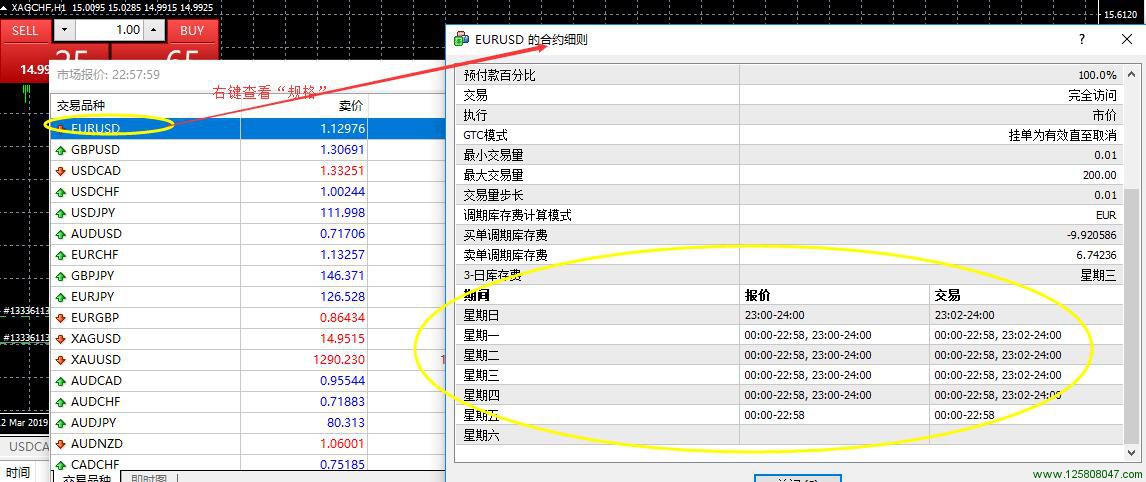1146x482 pixels.
Task: Click the 最小交易量 row
Action: tap(789, 155)
